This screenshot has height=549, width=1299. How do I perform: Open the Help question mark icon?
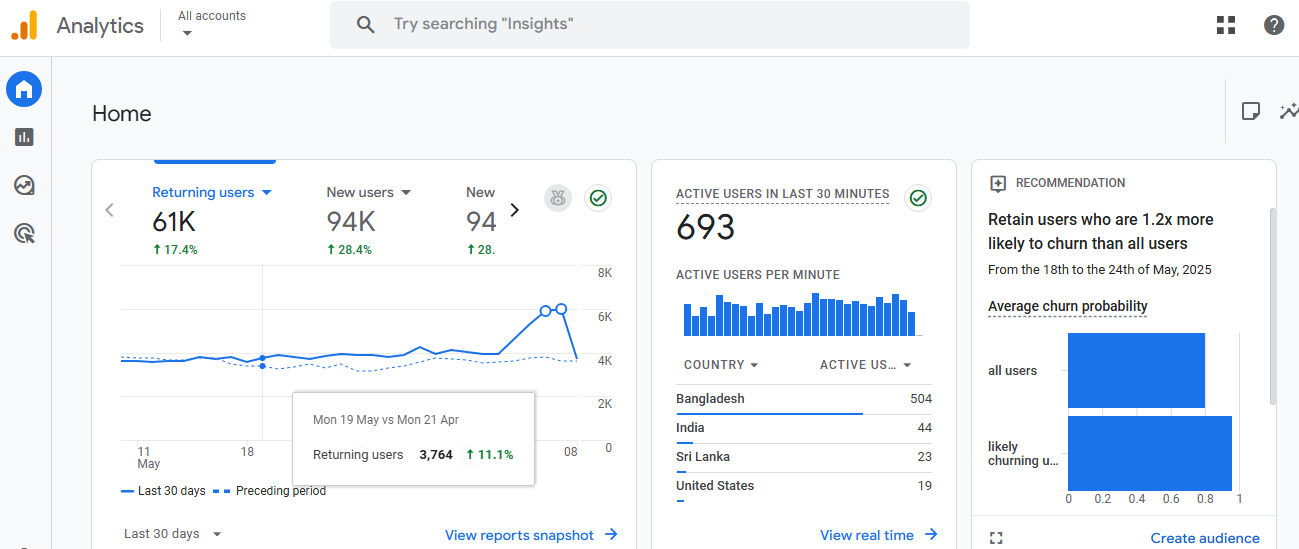pos(1274,25)
